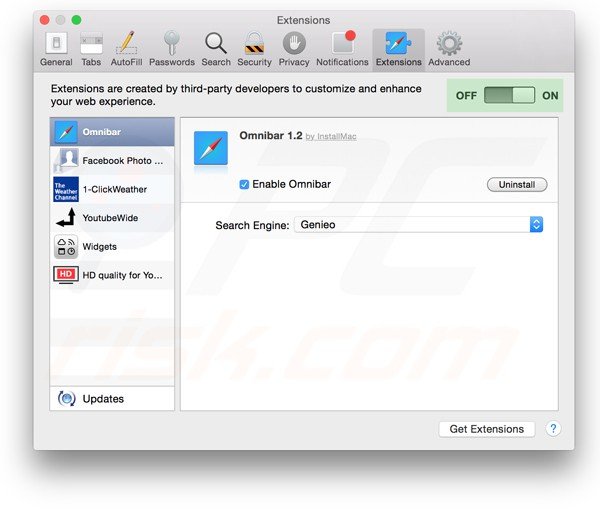
Task: Click the Search Engine dropdown arrows
Action: tap(536, 225)
